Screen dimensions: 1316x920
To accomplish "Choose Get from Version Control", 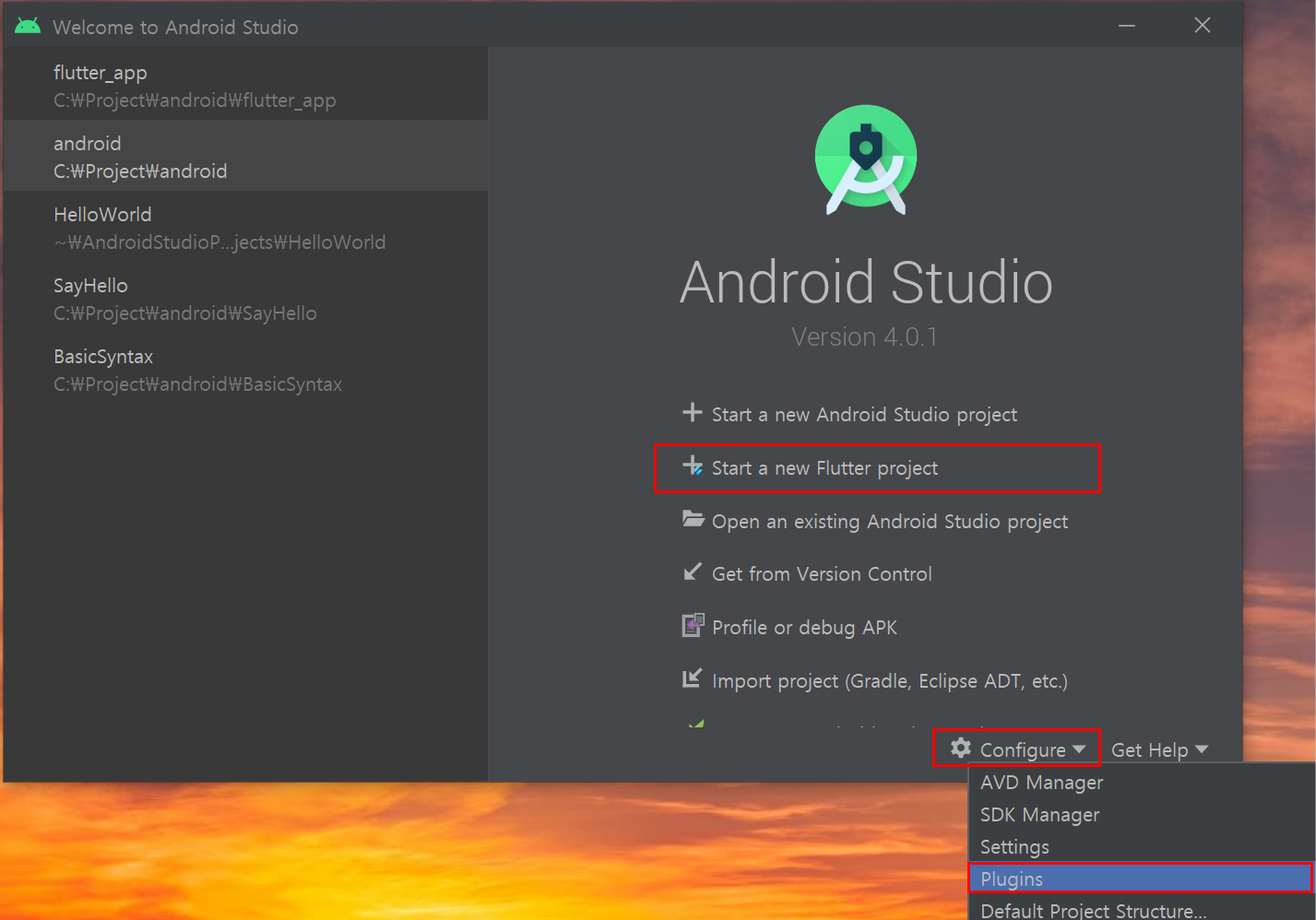I will pyautogui.click(x=822, y=574).
